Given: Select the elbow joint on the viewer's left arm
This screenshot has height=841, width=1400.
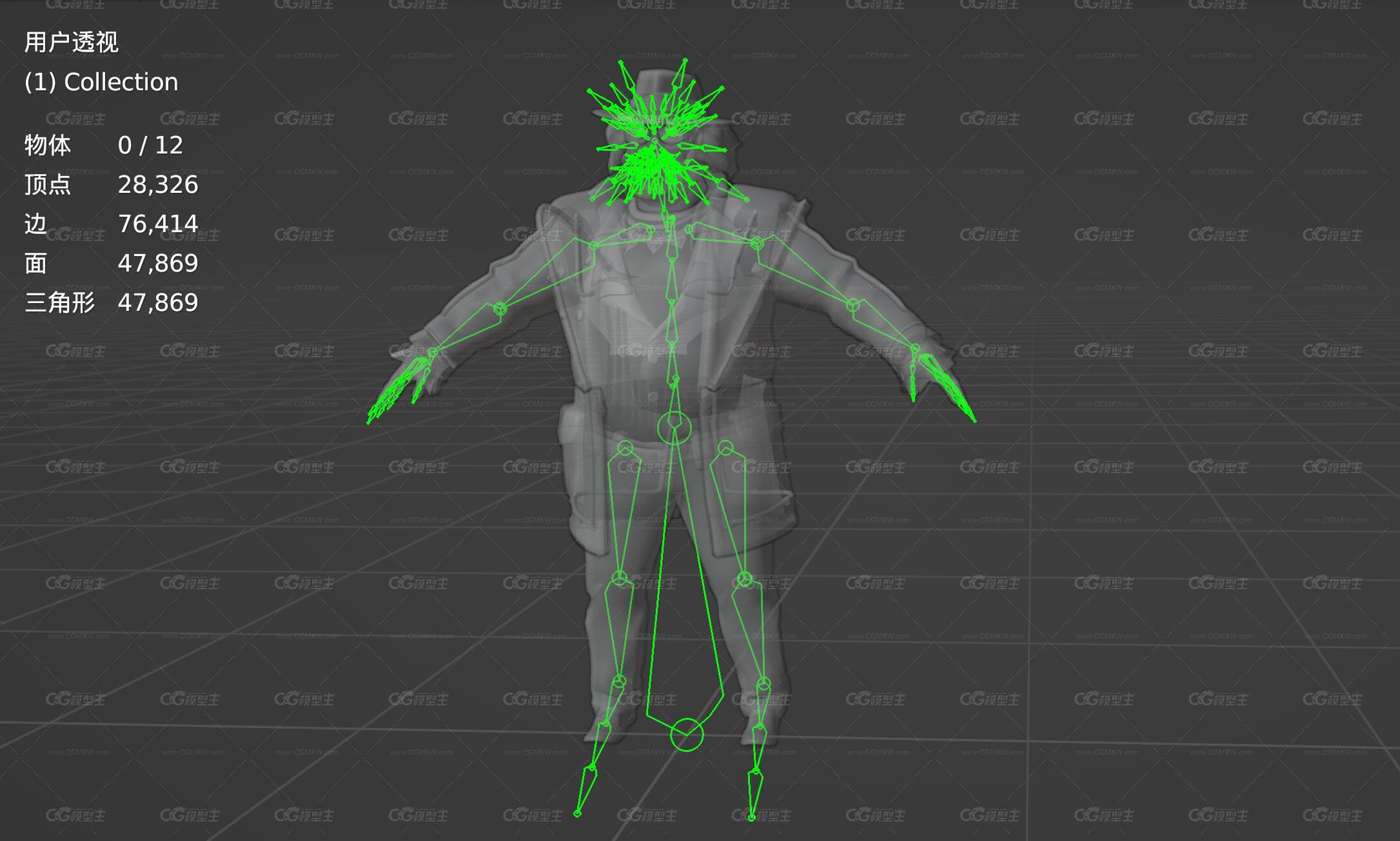Looking at the screenshot, I should 500,309.
